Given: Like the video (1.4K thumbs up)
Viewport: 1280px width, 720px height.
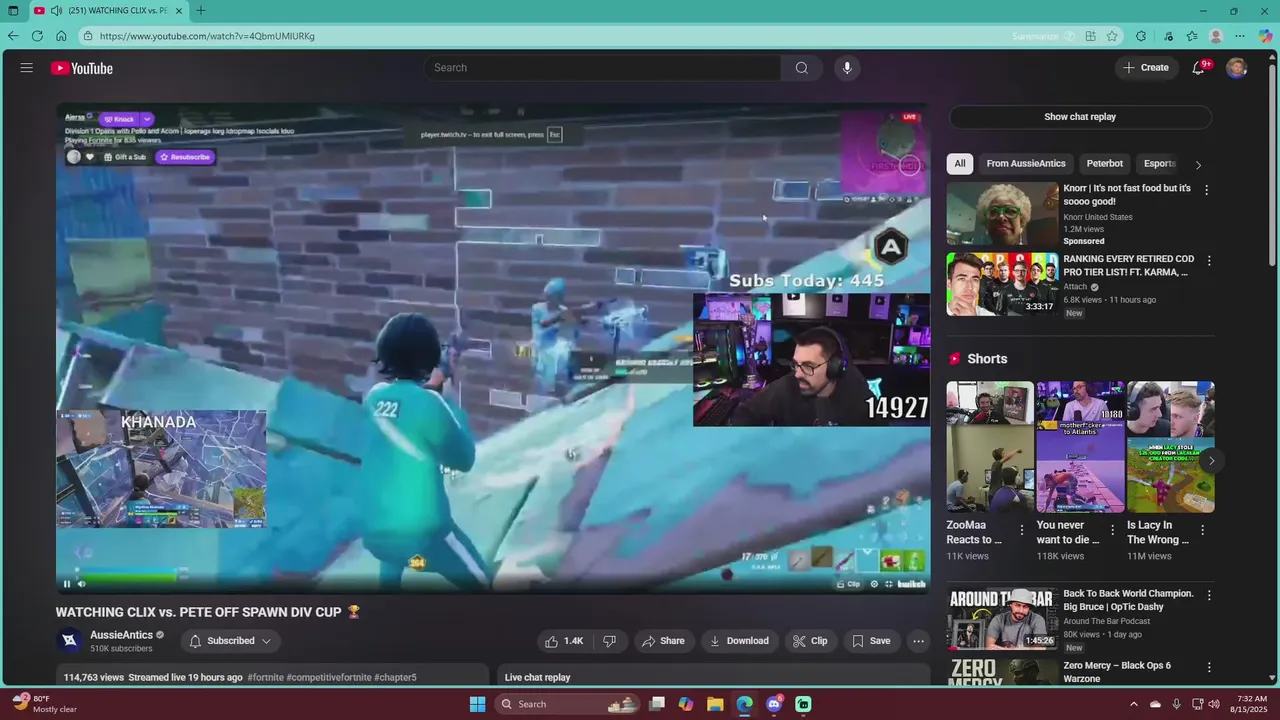Looking at the screenshot, I should pyautogui.click(x=563, y=641).
